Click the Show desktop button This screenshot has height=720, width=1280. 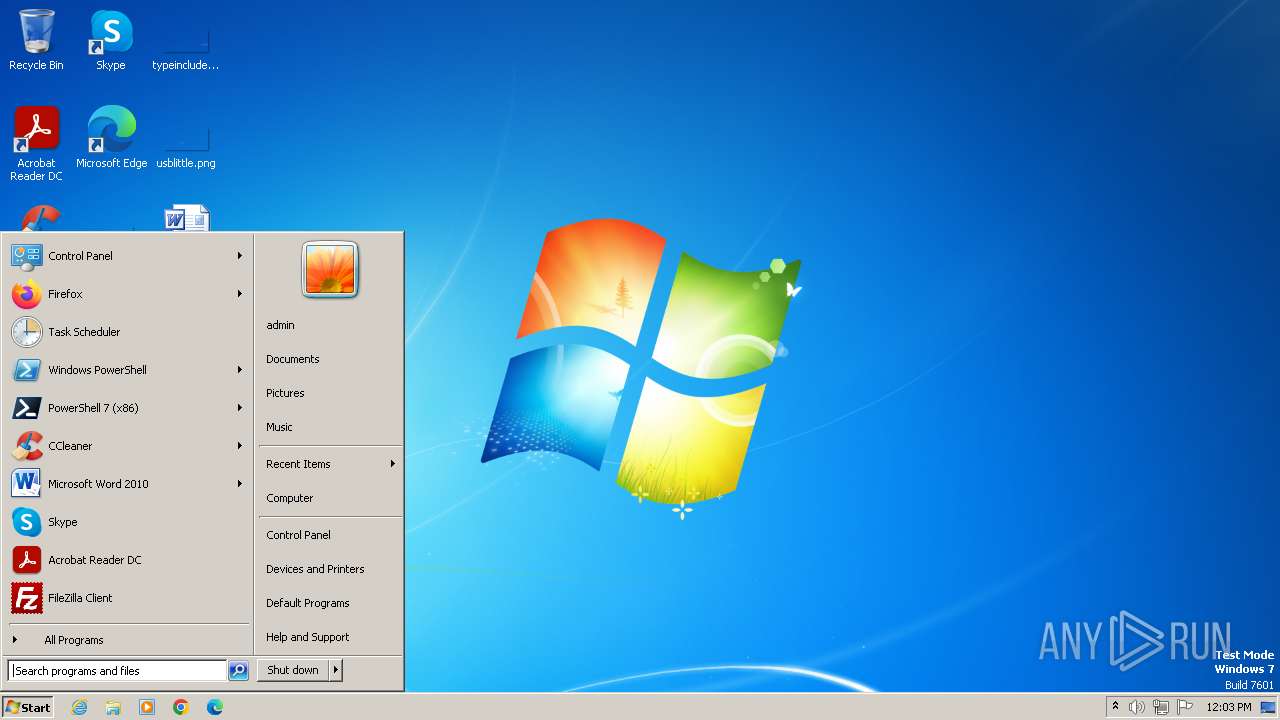[x=1268, y=707]
